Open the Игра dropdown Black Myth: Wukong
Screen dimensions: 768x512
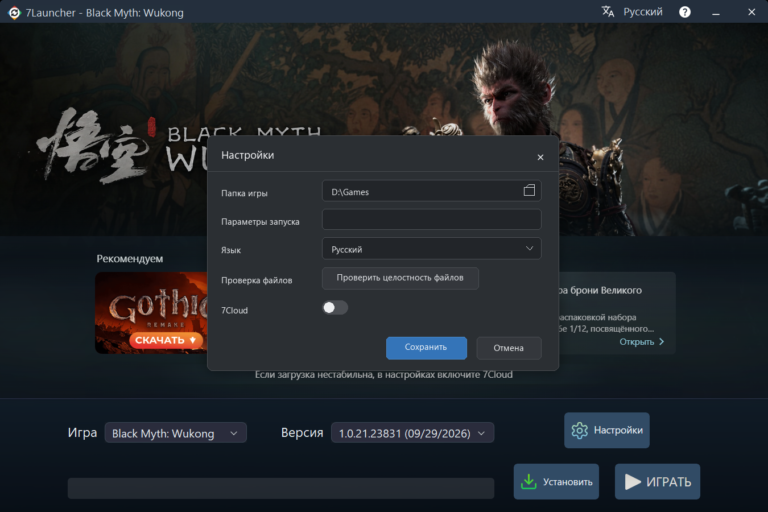coord(175,433)
